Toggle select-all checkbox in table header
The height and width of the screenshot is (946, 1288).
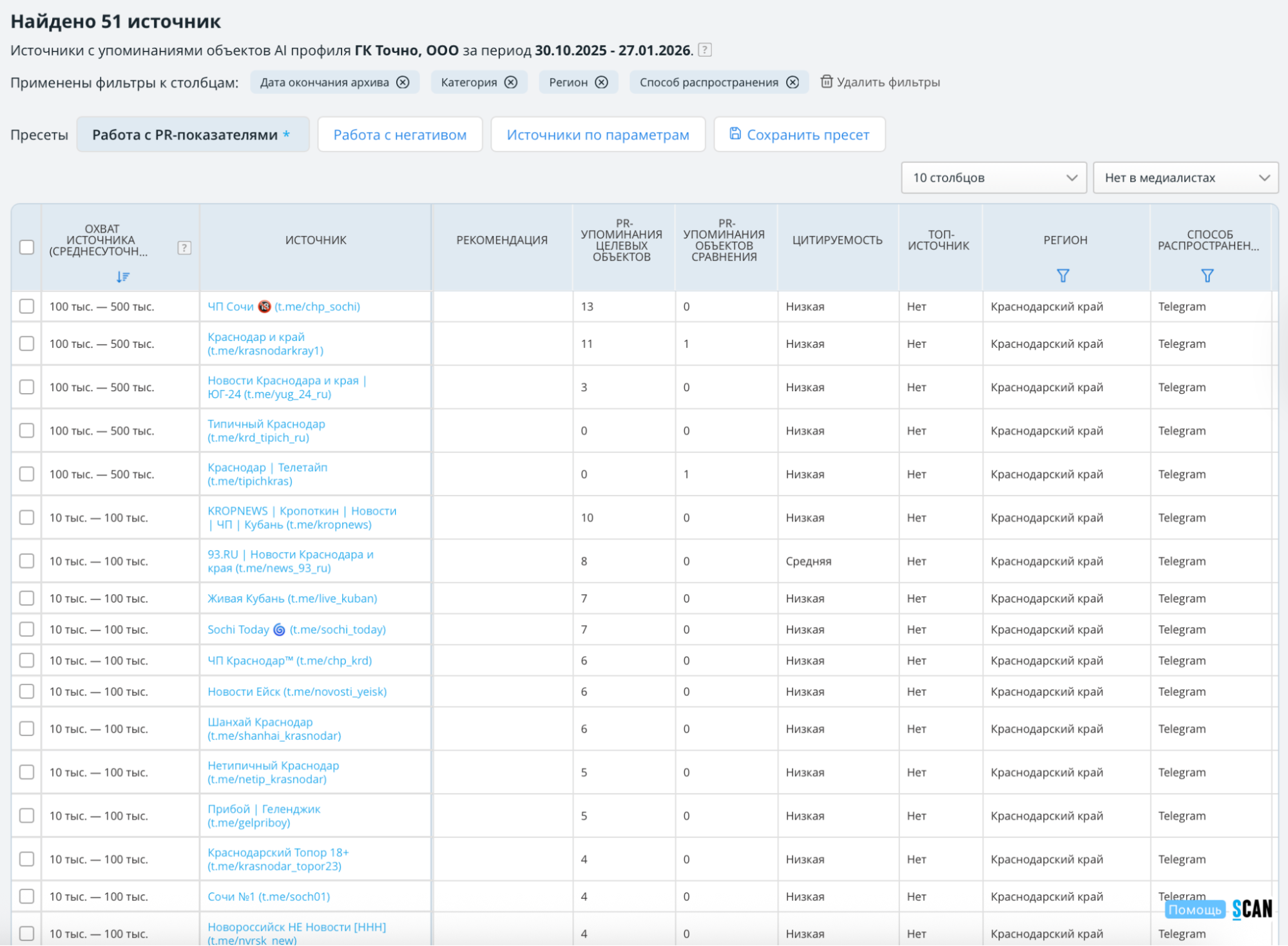click(x=26, y=247)
